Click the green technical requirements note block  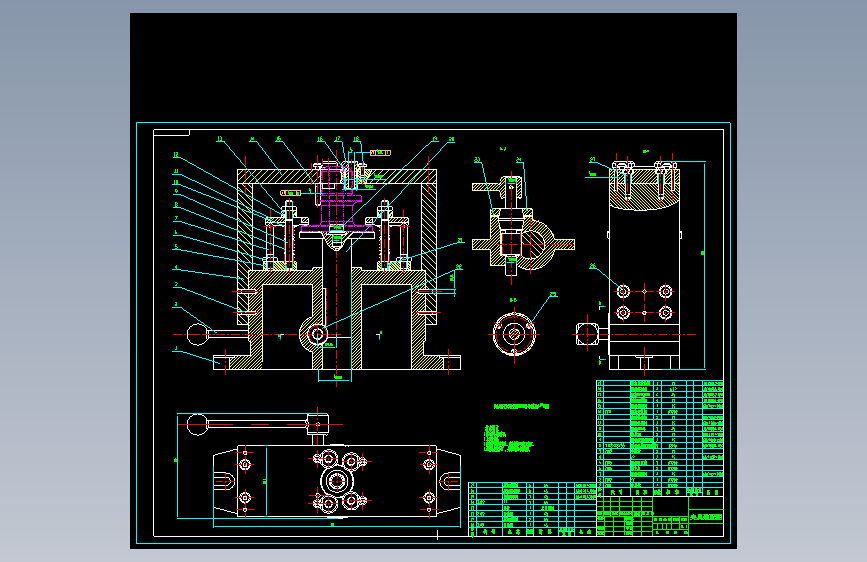(x=508, y=440)
